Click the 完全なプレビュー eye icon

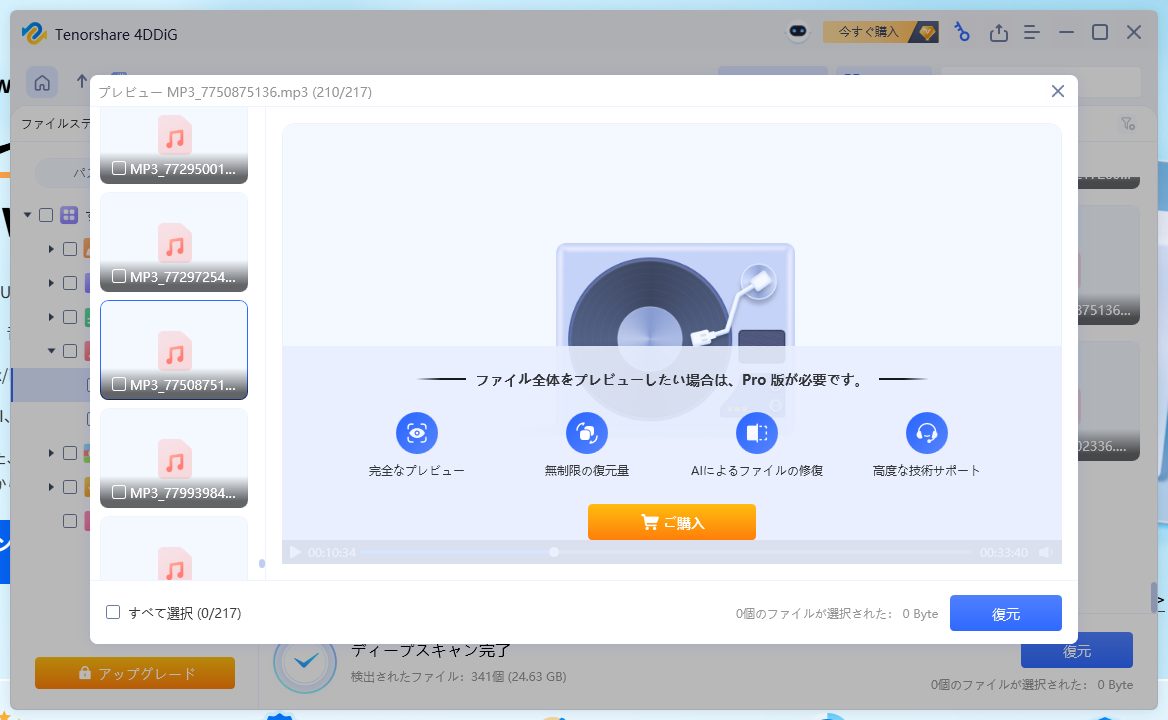(x=417, y=433)
